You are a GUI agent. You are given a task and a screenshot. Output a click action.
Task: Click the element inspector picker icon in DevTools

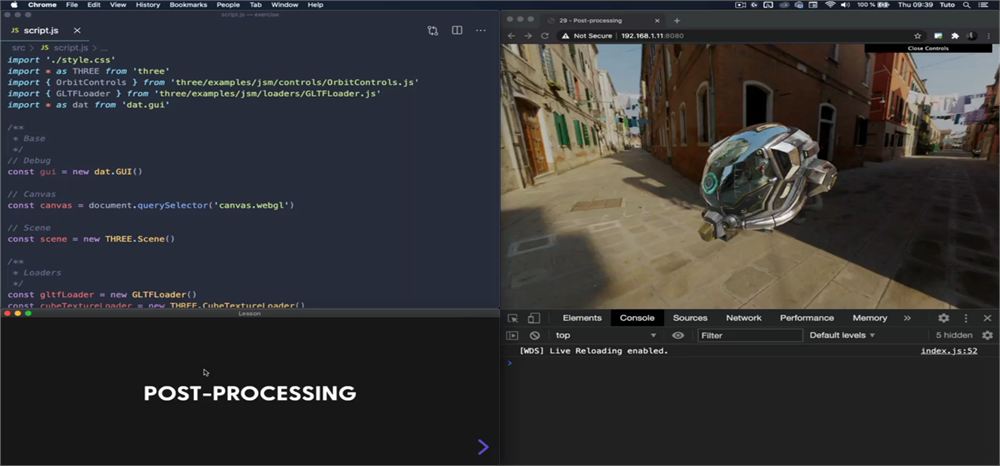point(513,318)
